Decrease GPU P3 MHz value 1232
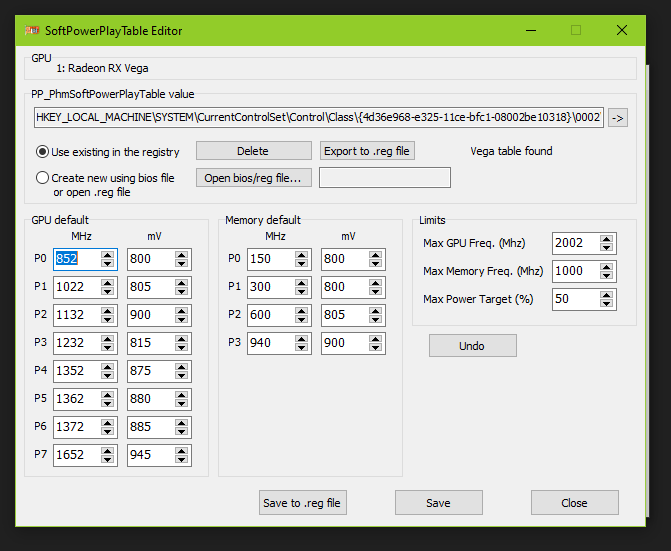The width and height of the screenshot is (671, 551). click(x=107, y=347)
